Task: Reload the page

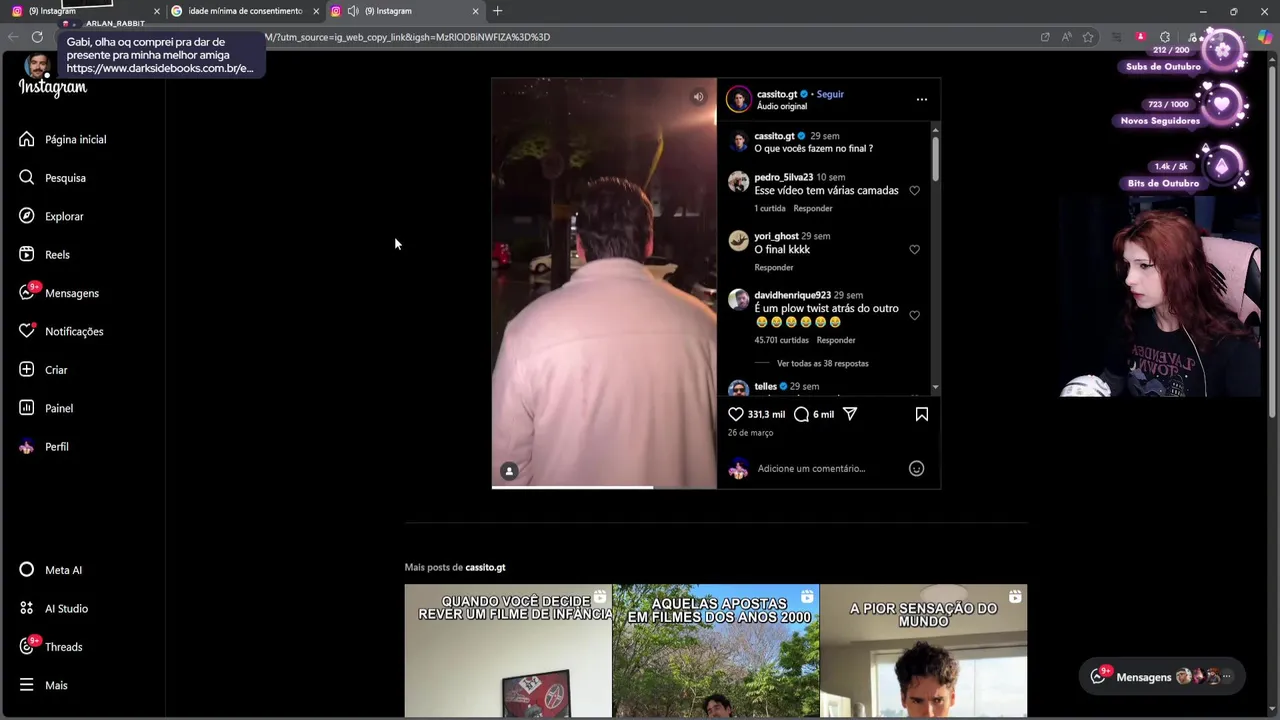Action: pos(37,37)
